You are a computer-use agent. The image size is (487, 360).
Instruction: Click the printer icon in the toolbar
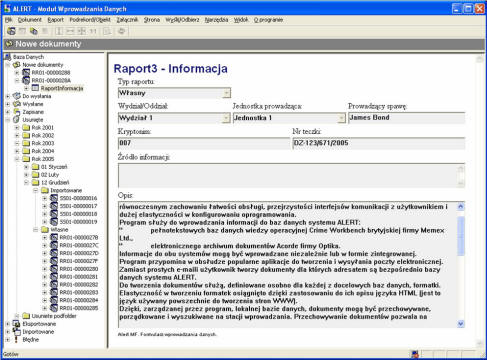point(122,31)
